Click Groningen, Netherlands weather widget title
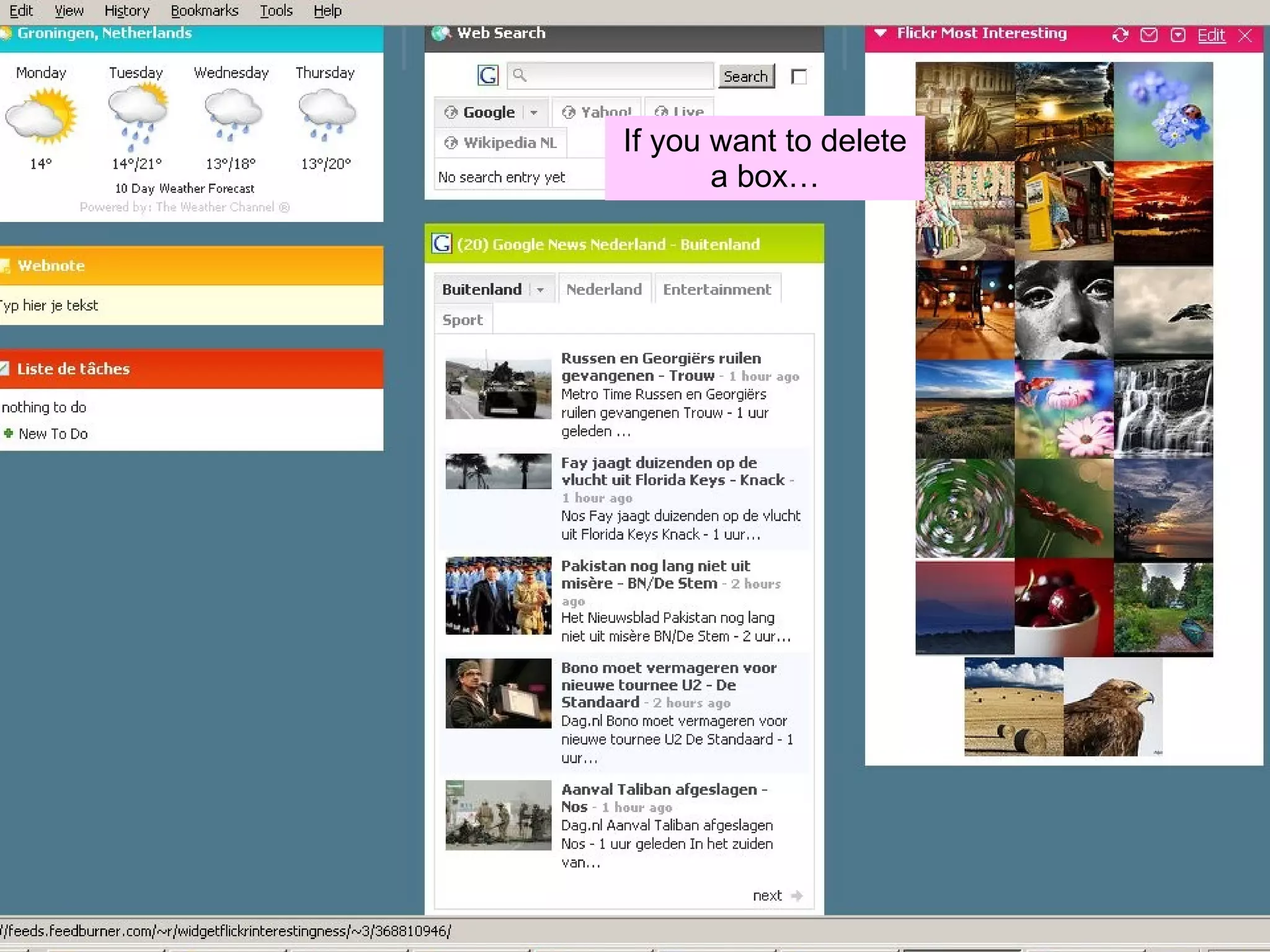The width and height of the screenshot is (1270, 952). pyautogui.click(x=104, y=33)
